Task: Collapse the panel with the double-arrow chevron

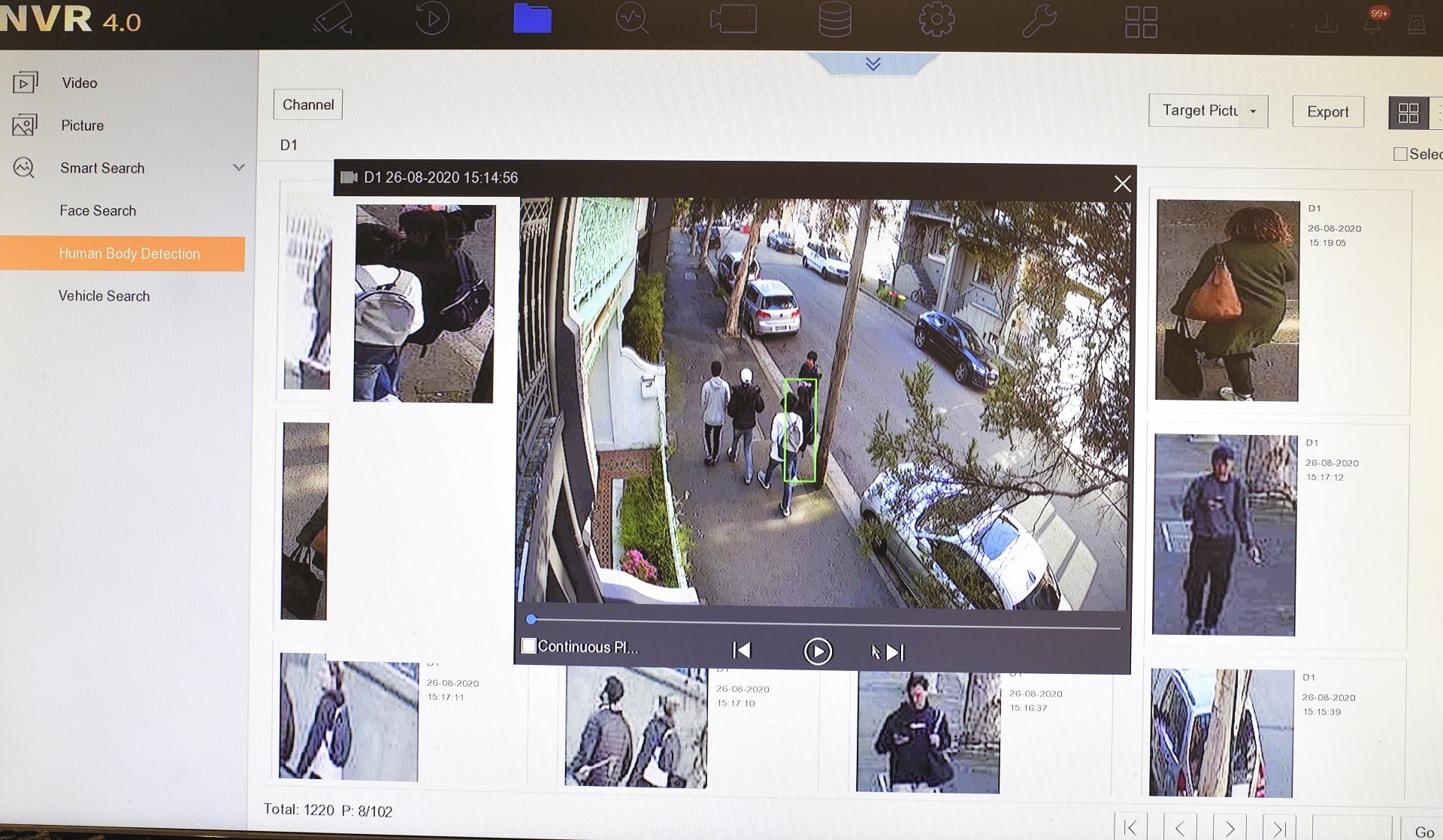Action: click(872, 64)
